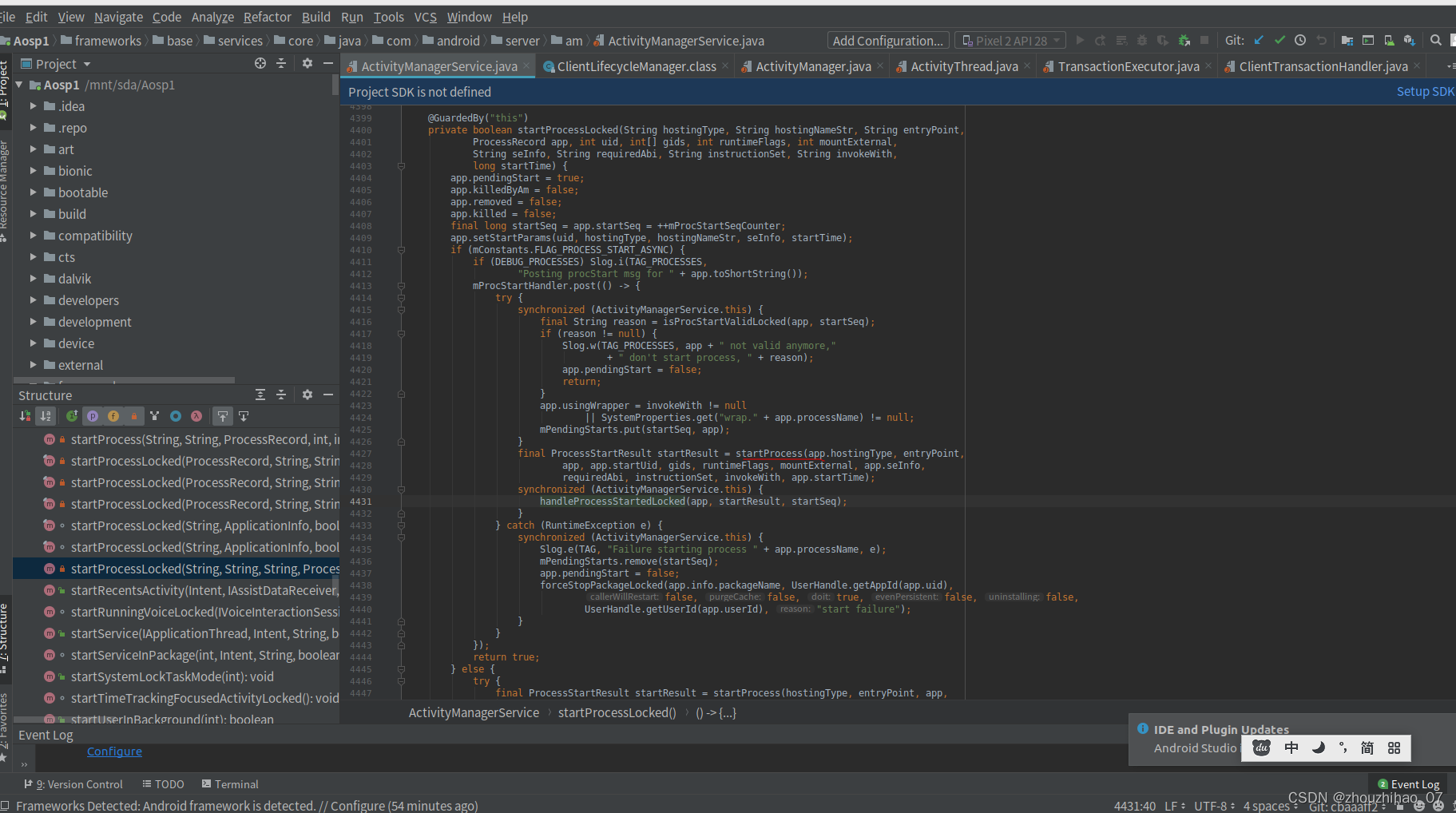Click Git revert arrow icon
Viewport: 1456px width, 813px height.
click(1321, 40)
